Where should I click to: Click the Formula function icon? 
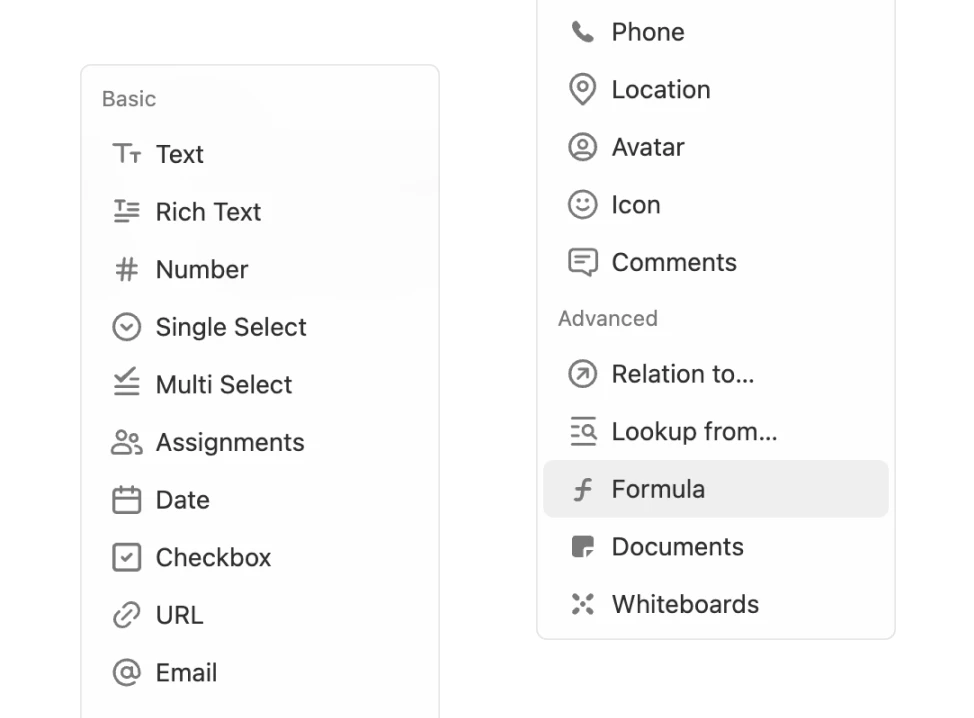pyautogui.click(x=583, y=489)
